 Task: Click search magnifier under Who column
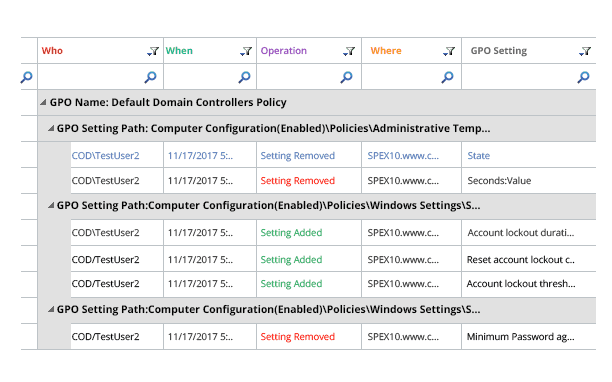point(150,77)
